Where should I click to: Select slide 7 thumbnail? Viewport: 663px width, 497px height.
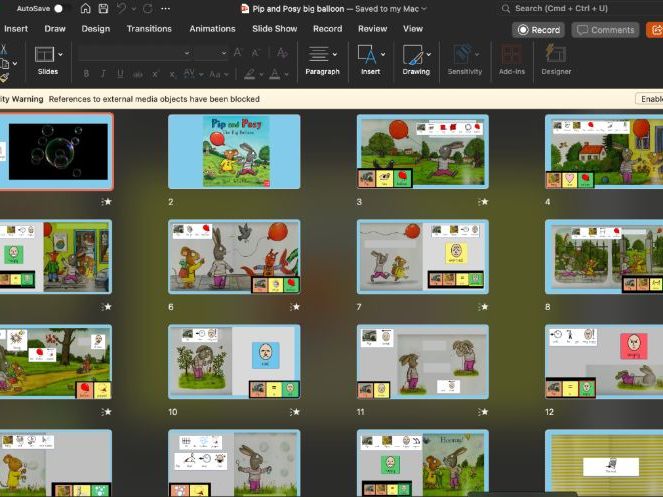[422, 257]
